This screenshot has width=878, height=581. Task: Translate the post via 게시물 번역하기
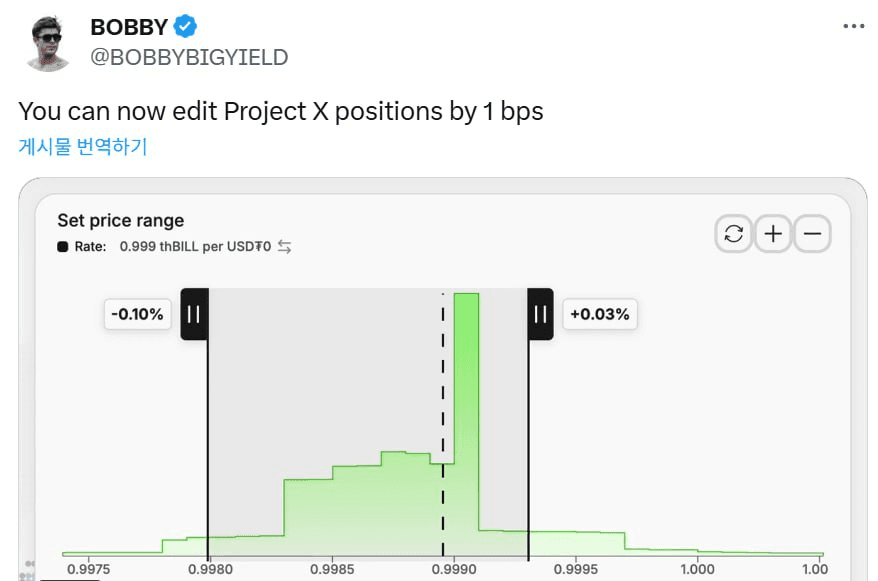83,146
